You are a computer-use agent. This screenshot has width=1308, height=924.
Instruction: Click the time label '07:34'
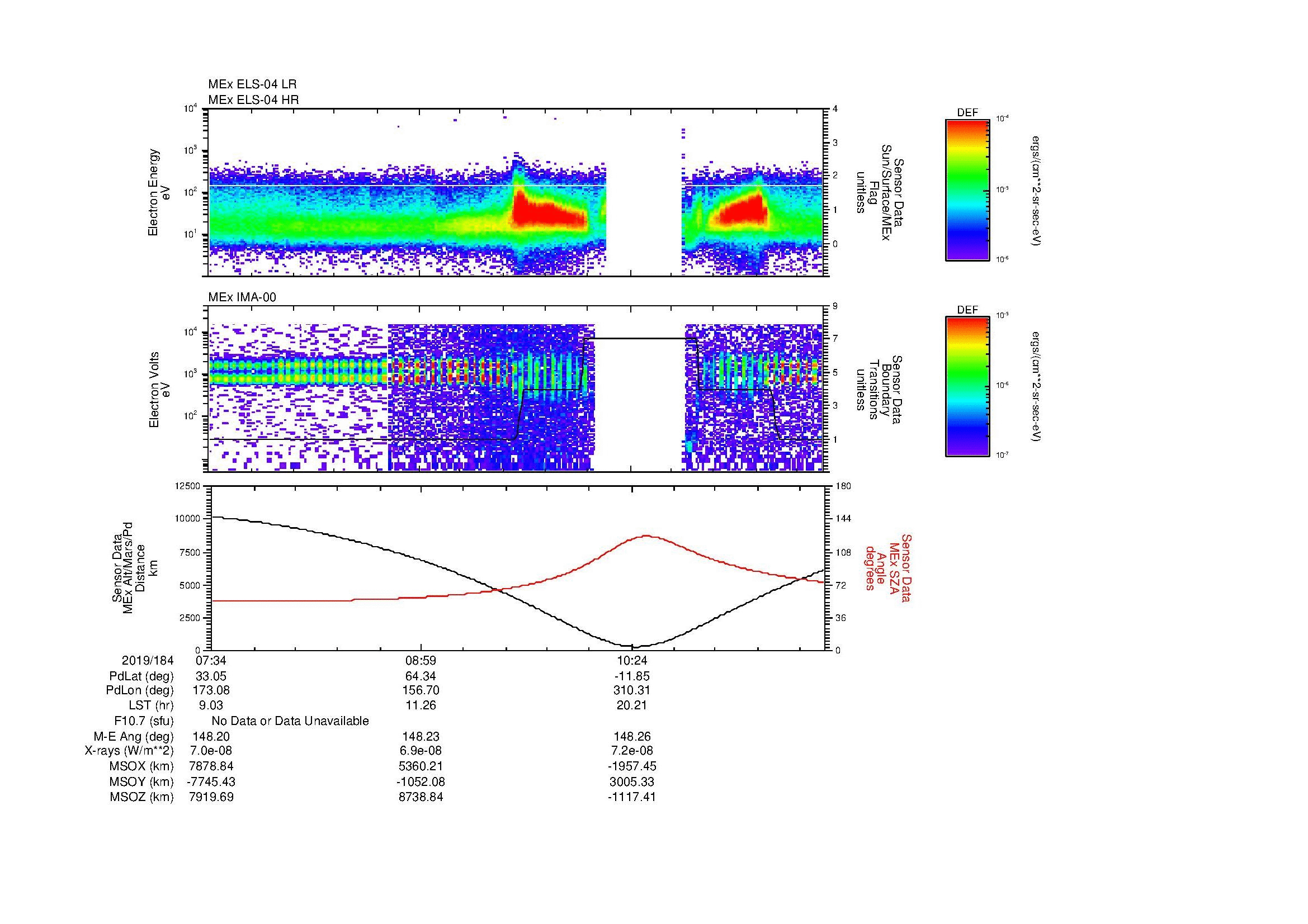(211, 661)
